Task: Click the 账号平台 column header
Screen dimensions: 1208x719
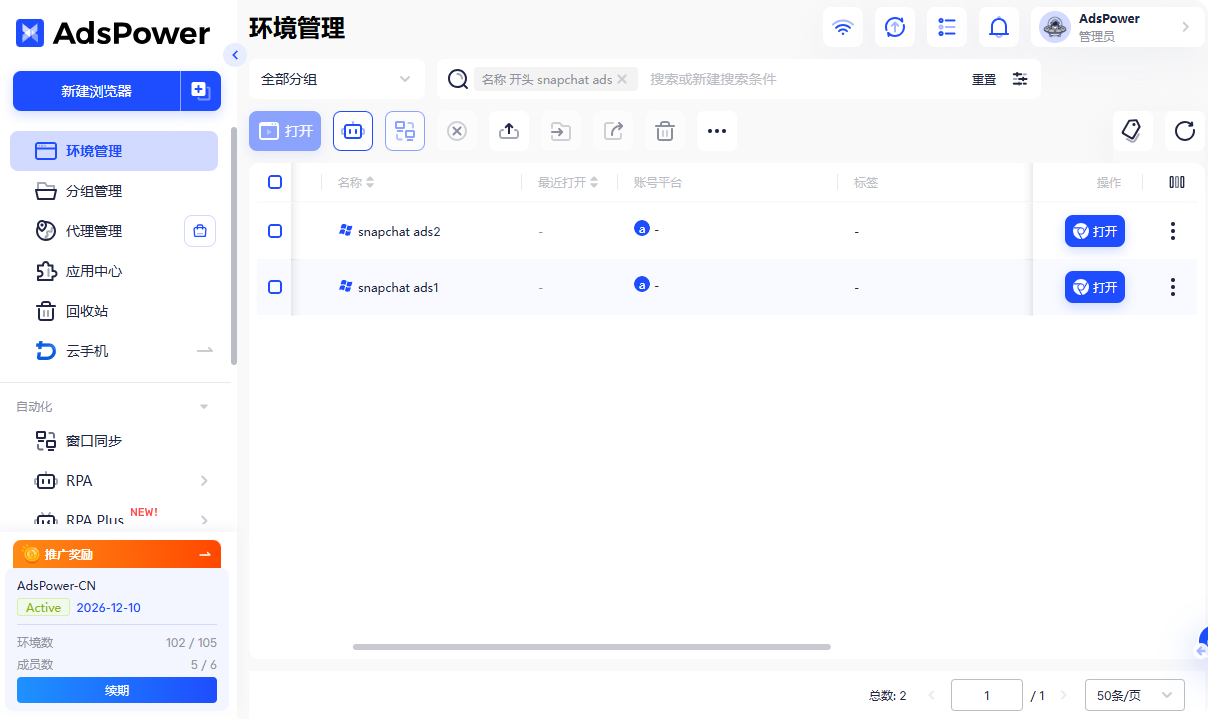Action: [658, 183]
